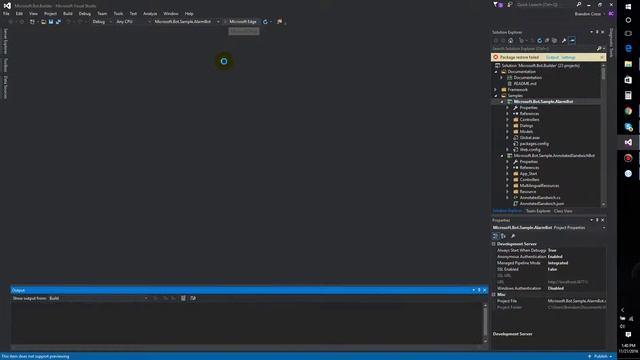
Task: Open the Build menu
Action: click(x=68, y=13)
